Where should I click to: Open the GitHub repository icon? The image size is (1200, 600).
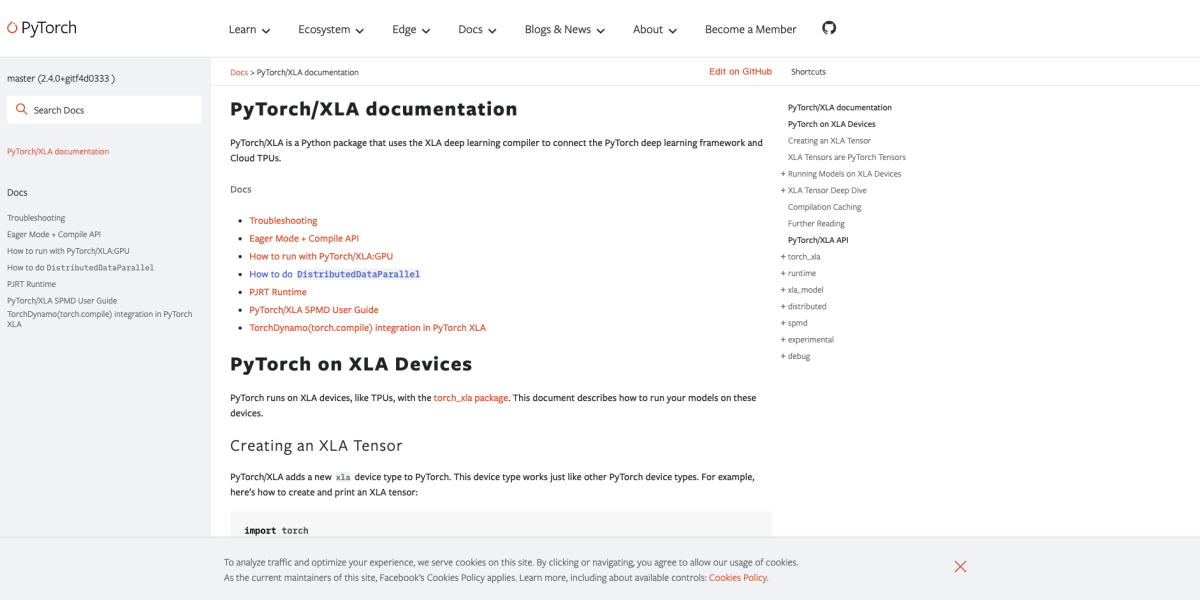(828, 29)
